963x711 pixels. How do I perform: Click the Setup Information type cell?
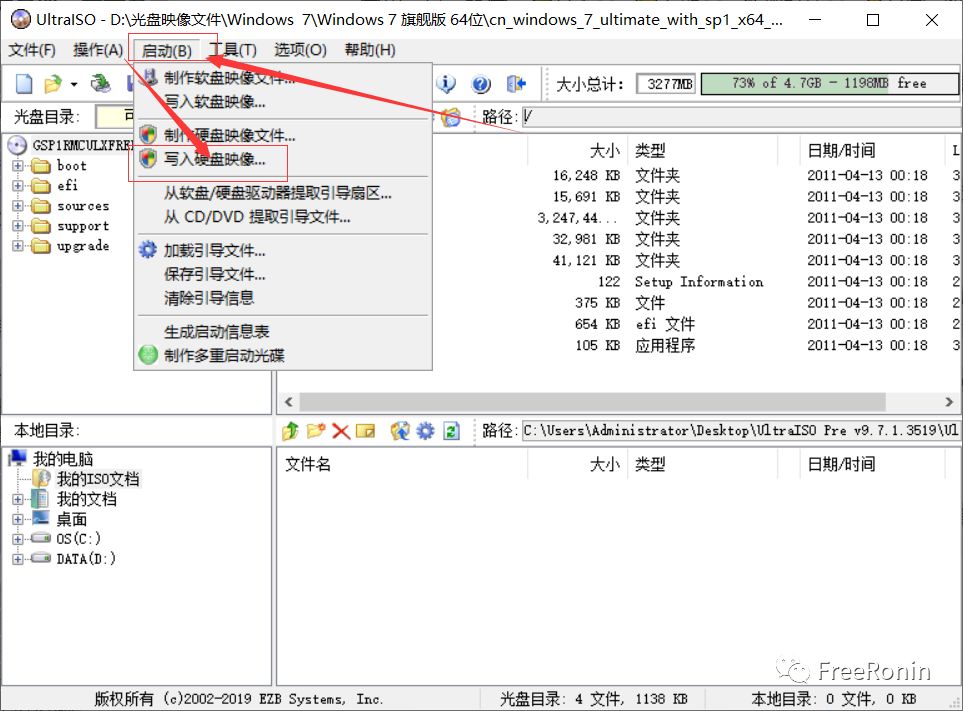coord(699,282)
